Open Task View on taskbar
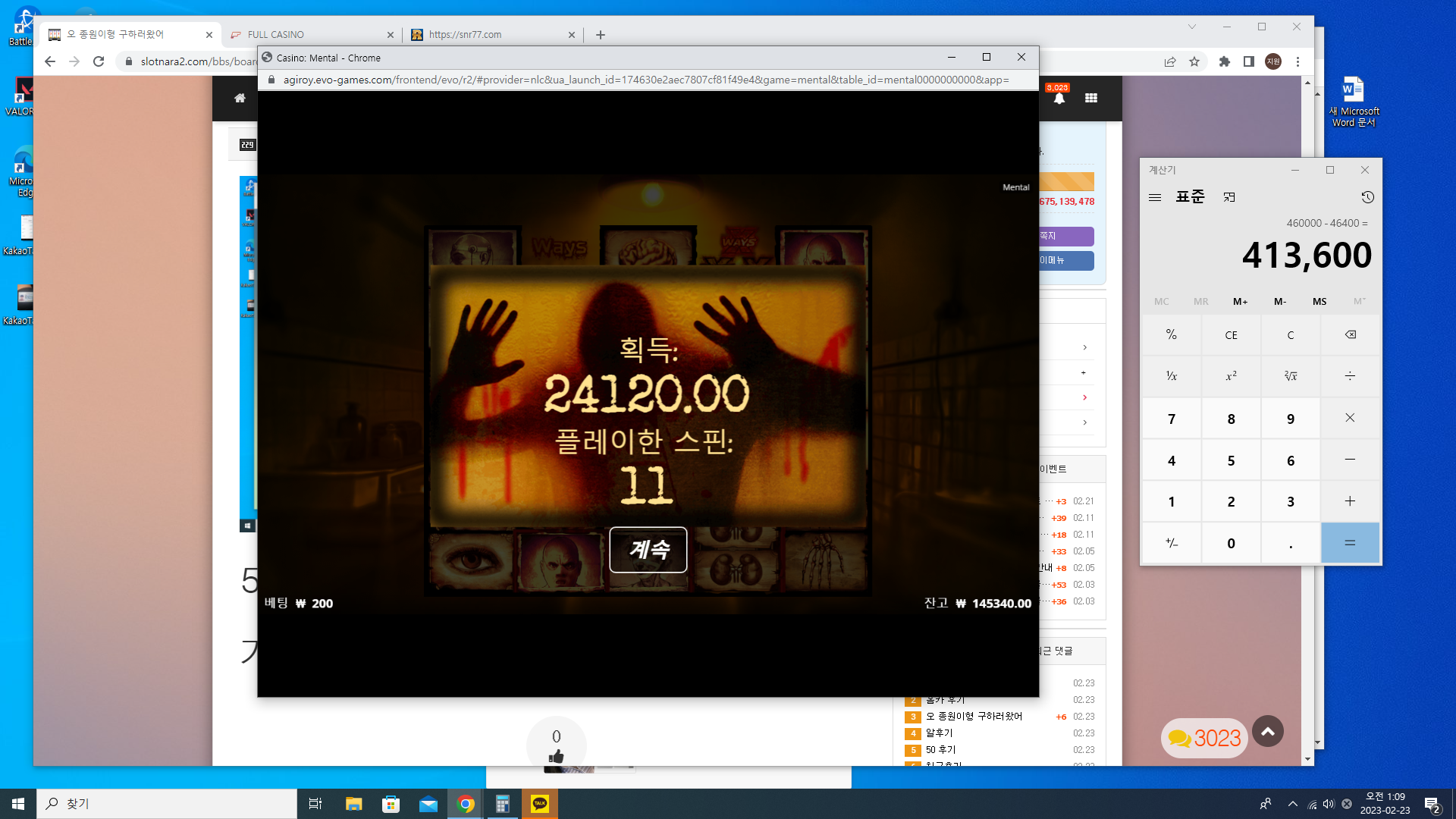 pyautogui.click(x=315, y=804)
